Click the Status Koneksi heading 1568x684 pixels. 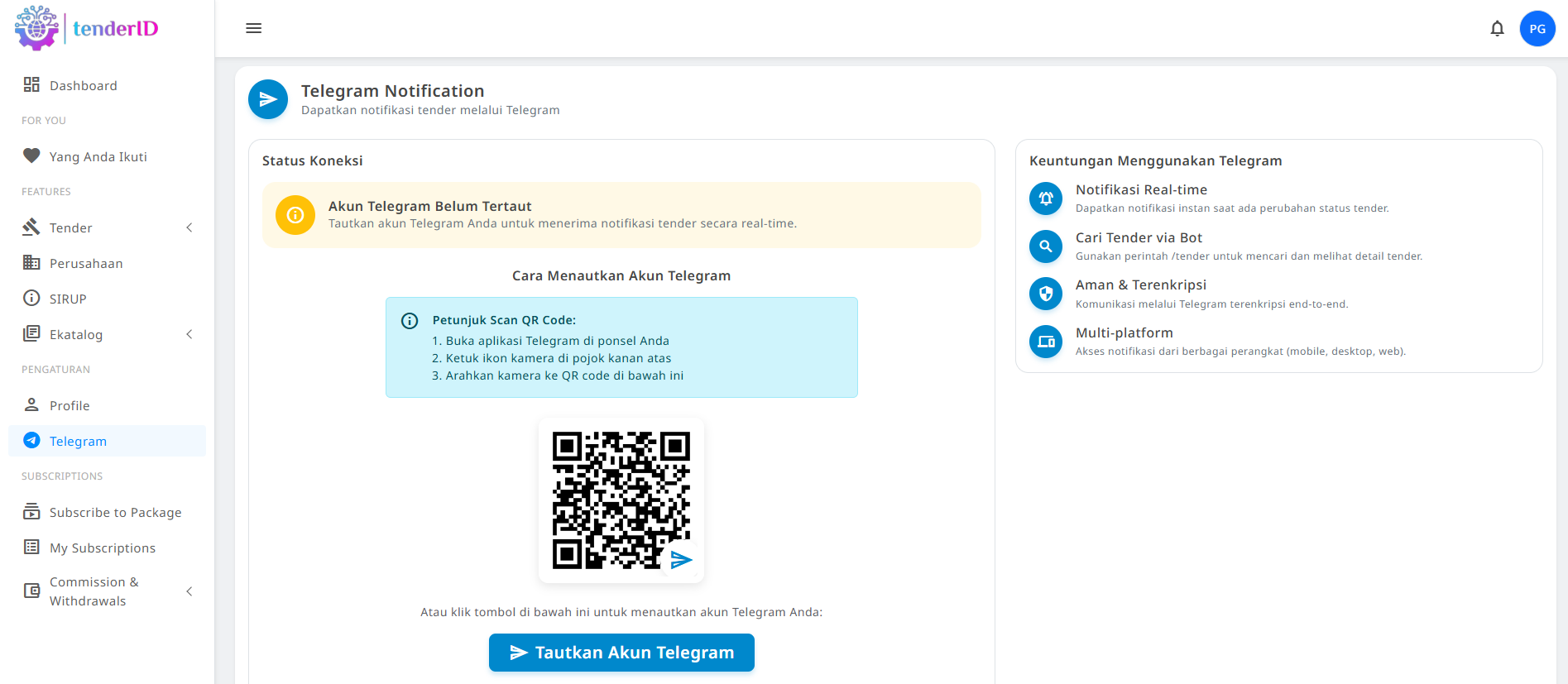pos(313,160)
